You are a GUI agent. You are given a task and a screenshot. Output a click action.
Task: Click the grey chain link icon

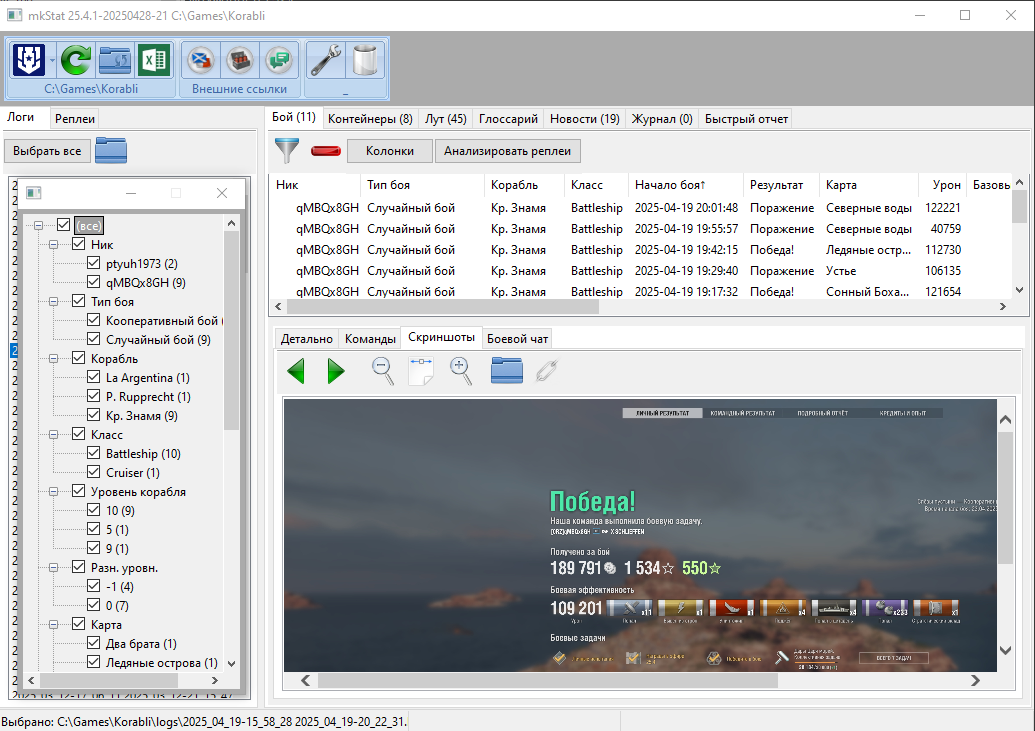tap(547, 370)
